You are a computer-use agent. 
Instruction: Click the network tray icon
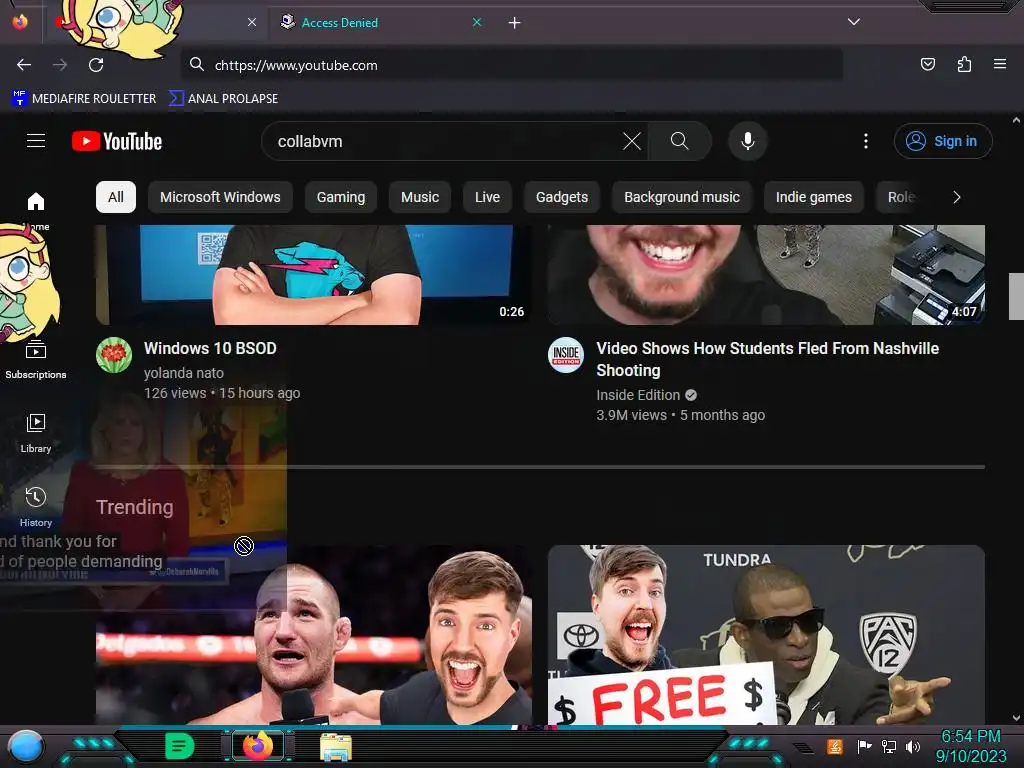[889, 746]
